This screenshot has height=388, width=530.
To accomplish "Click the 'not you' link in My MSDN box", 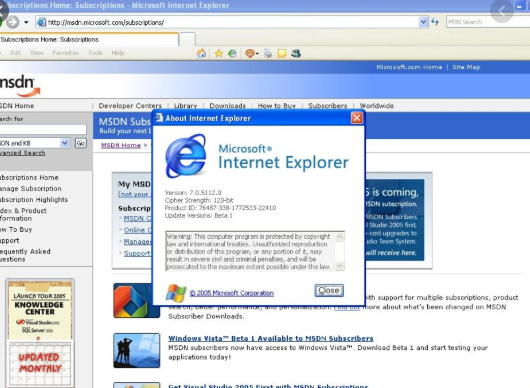I will coord(134,194).
